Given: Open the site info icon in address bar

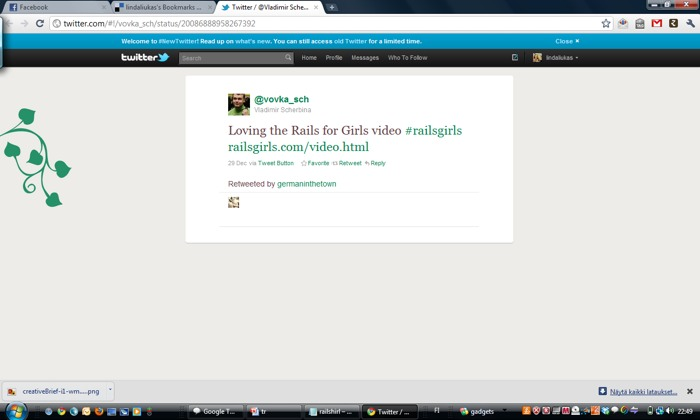Looking at the screenshot, I should pos(57,23).
